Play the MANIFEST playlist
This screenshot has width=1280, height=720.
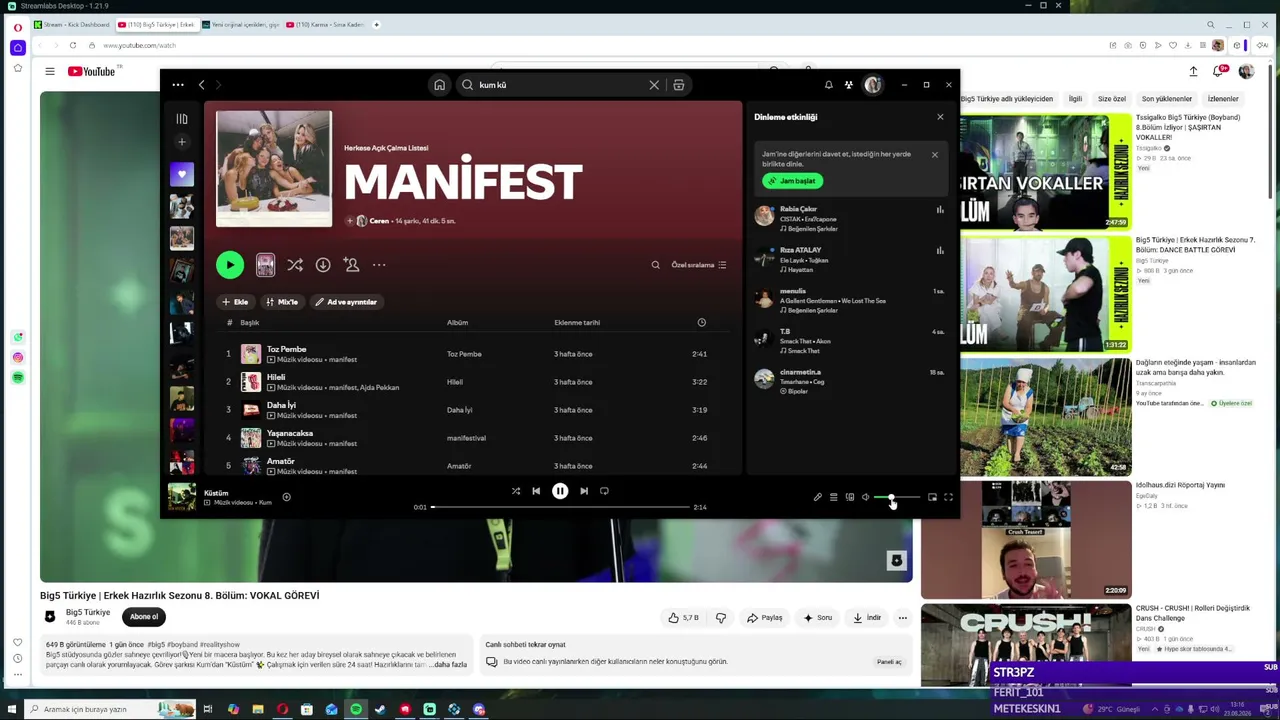pos(230,265)
